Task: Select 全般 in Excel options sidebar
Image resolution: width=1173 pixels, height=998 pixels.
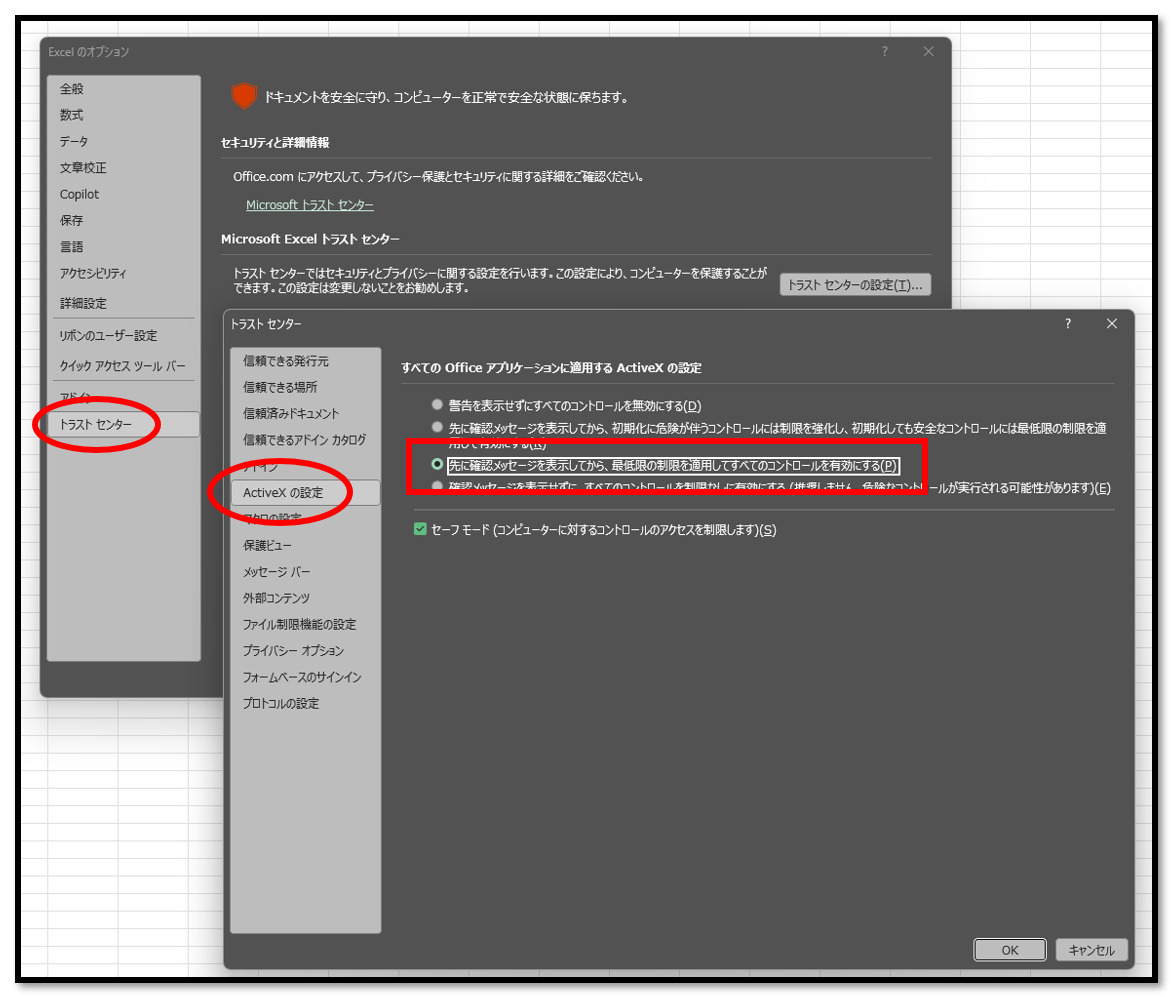Action: point(72,88)
